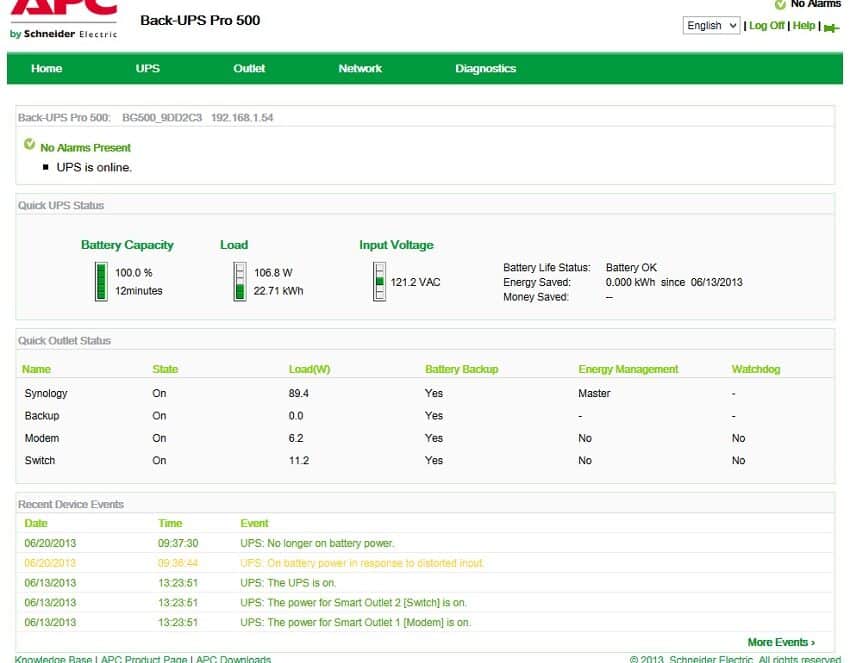The width and height of the screenshot is (850, 663).
Task: Open the English language dropdown
Action: pos(711,25)
